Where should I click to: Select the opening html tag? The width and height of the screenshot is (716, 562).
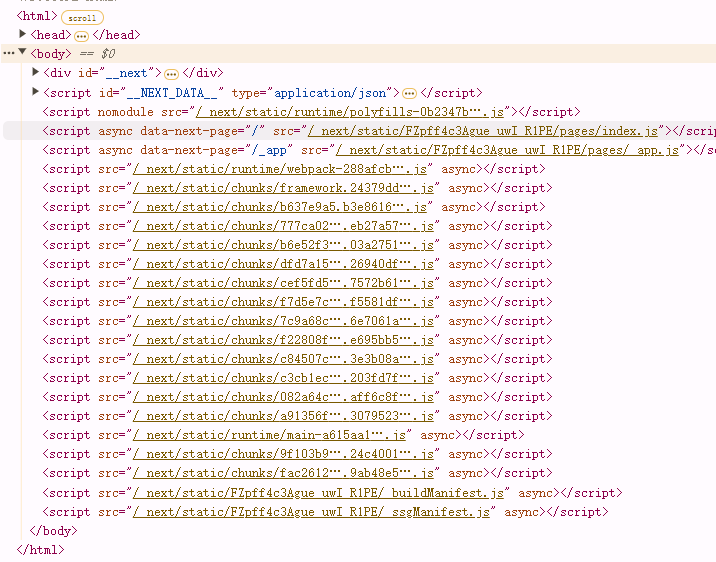tap(37, 16)
